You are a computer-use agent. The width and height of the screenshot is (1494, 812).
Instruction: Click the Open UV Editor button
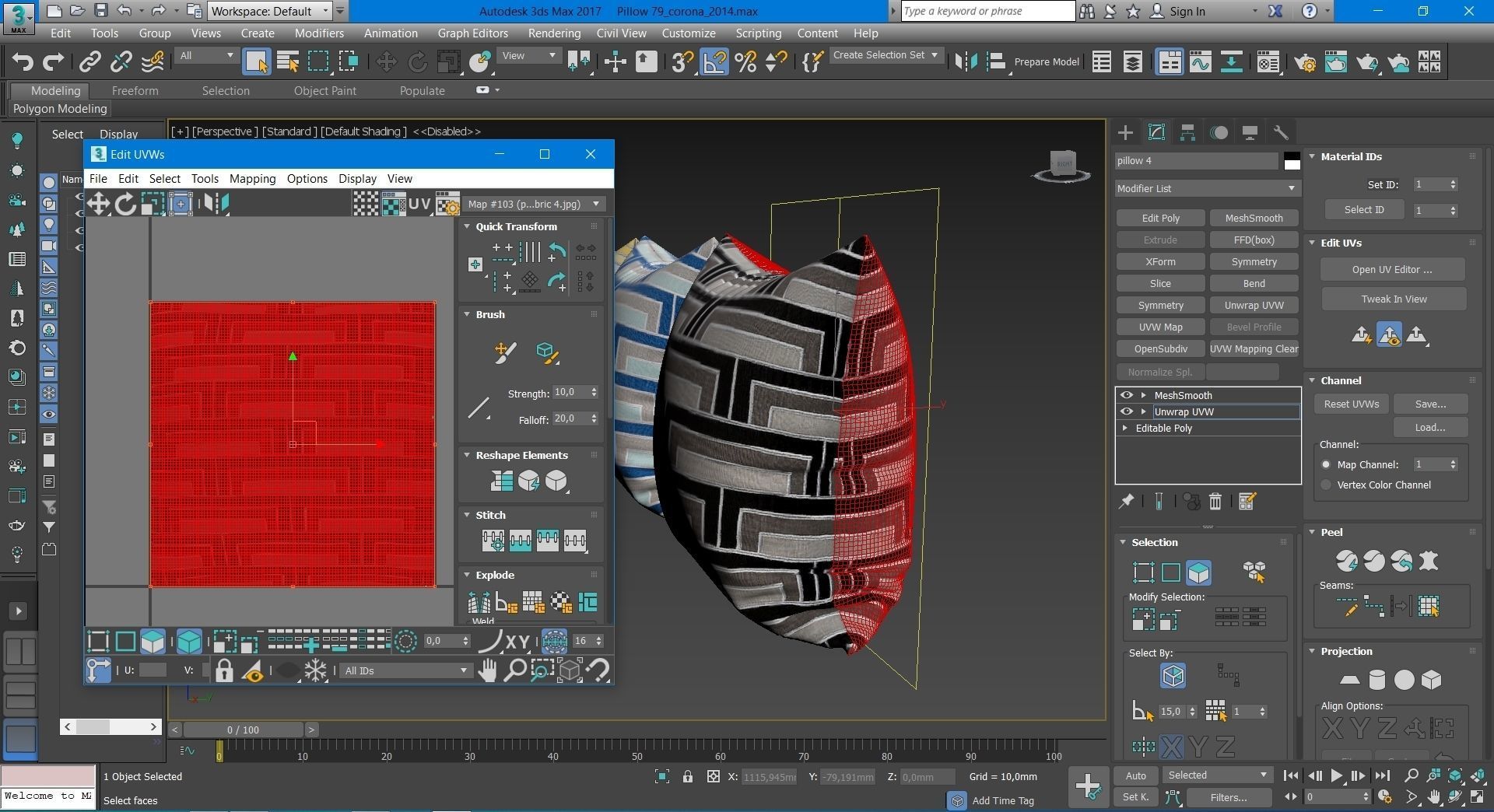(1392, 270)
